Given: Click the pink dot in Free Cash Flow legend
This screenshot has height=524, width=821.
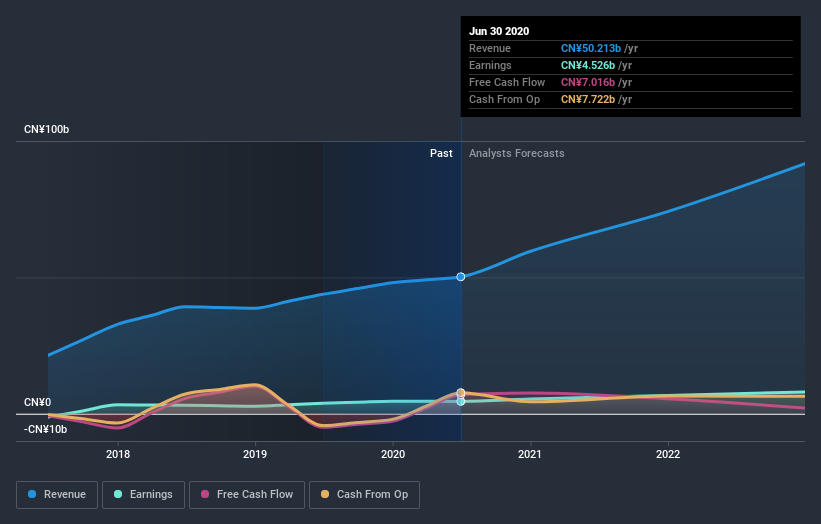Looking at the screenshot, I should tap(205, 494).
